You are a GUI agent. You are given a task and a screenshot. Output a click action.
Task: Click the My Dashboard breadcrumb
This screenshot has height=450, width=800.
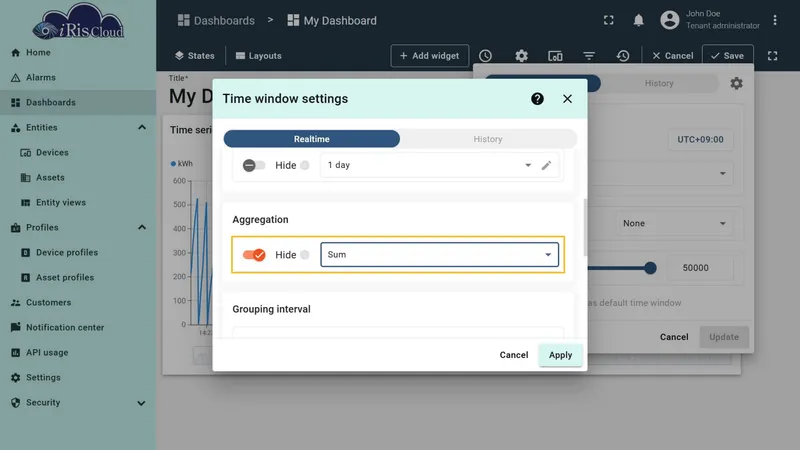(x=332, y=20)
